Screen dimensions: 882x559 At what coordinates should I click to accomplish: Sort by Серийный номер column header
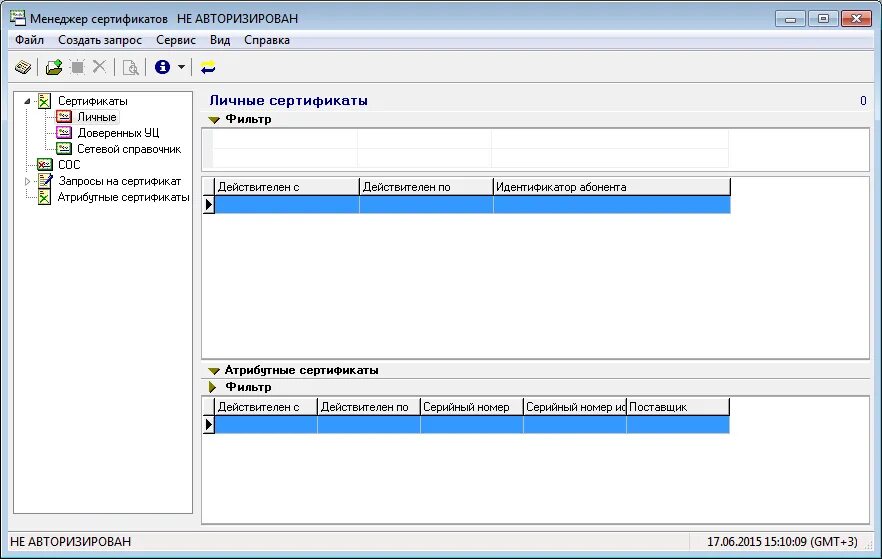coord(471,407)
